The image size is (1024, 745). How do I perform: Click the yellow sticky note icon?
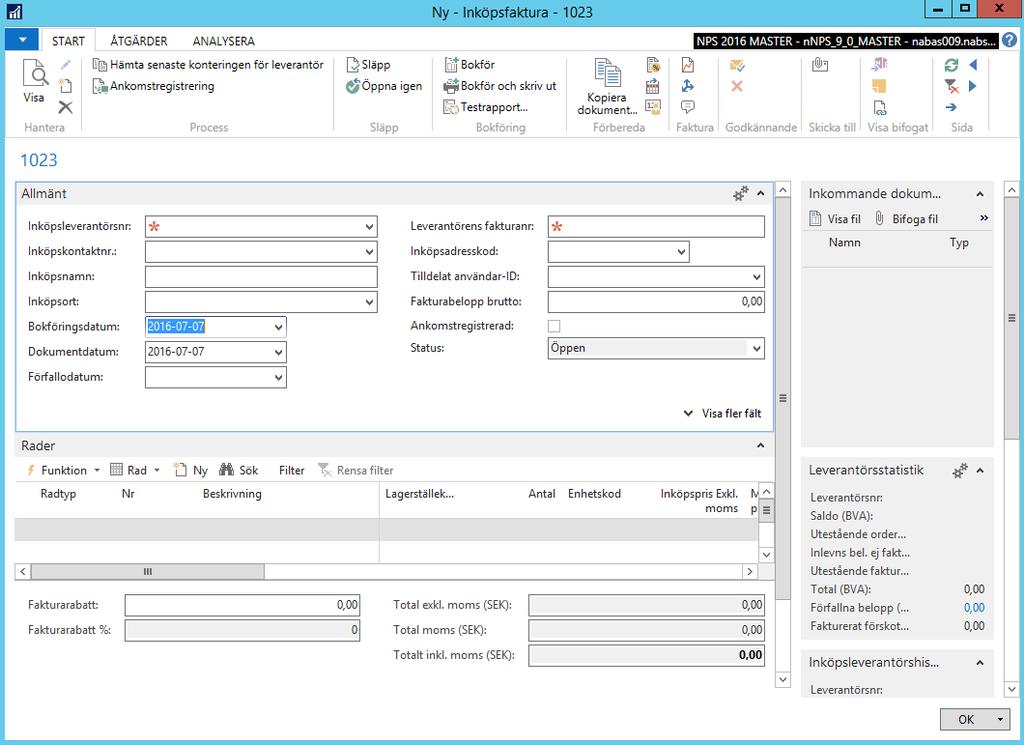tap(880, 86)
